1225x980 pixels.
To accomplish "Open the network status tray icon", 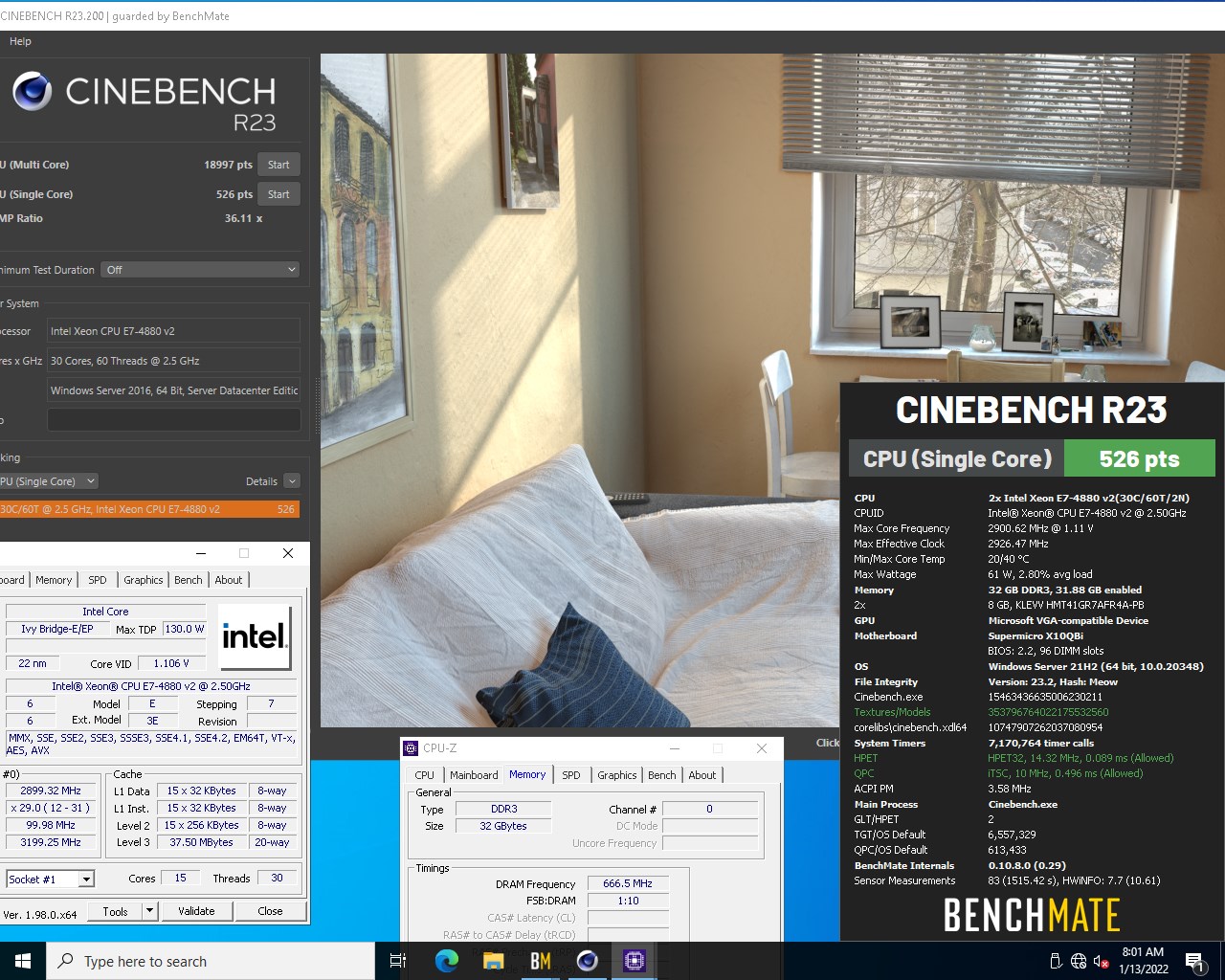I will point(1079,961).
